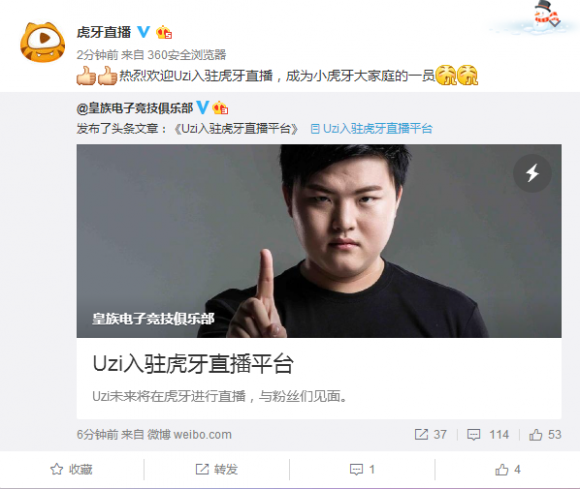The width and height of the screenshot is (580, 489).
Task: Open the 转发 repost option
Action: 216,469
